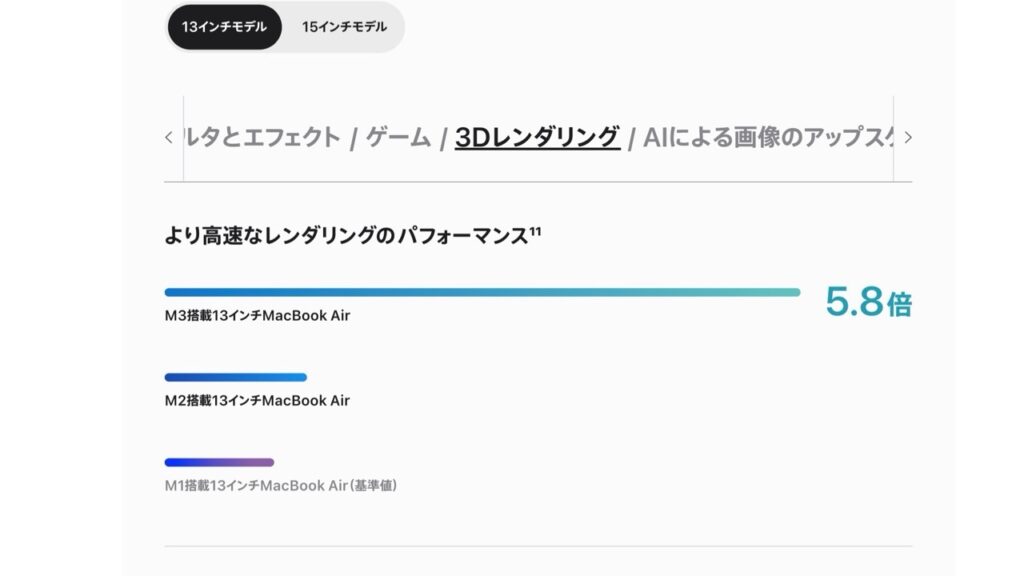Image resolution: width=1024 pixels, height=576 pixels.
Task: Switch to the AIによる画像のアップスケール tab
Action: (768, 138)
